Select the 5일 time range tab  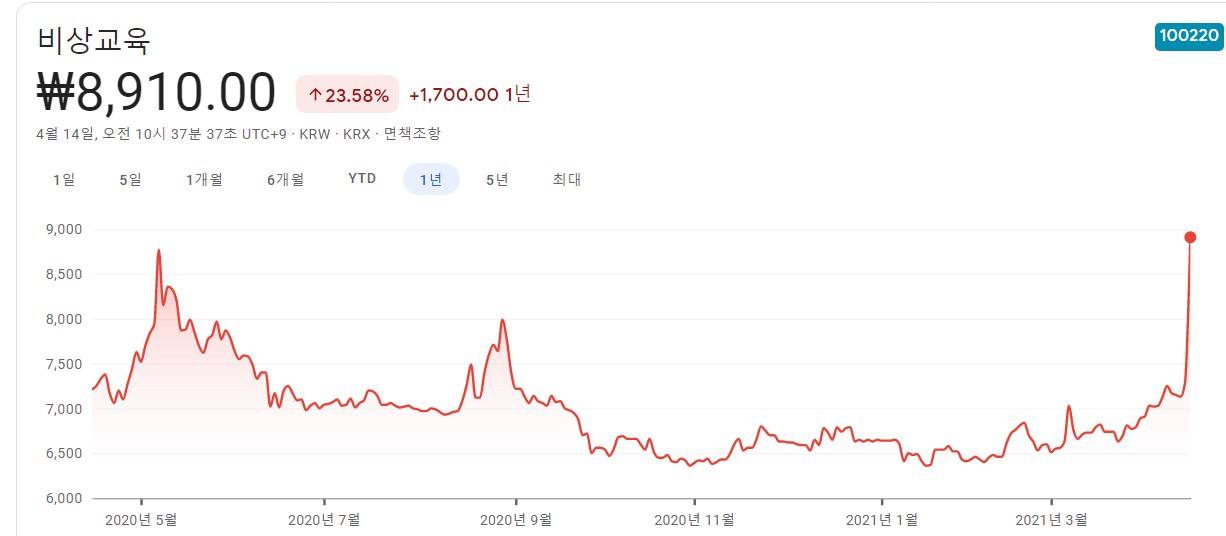pyautogui.click(x=130, y=180)
